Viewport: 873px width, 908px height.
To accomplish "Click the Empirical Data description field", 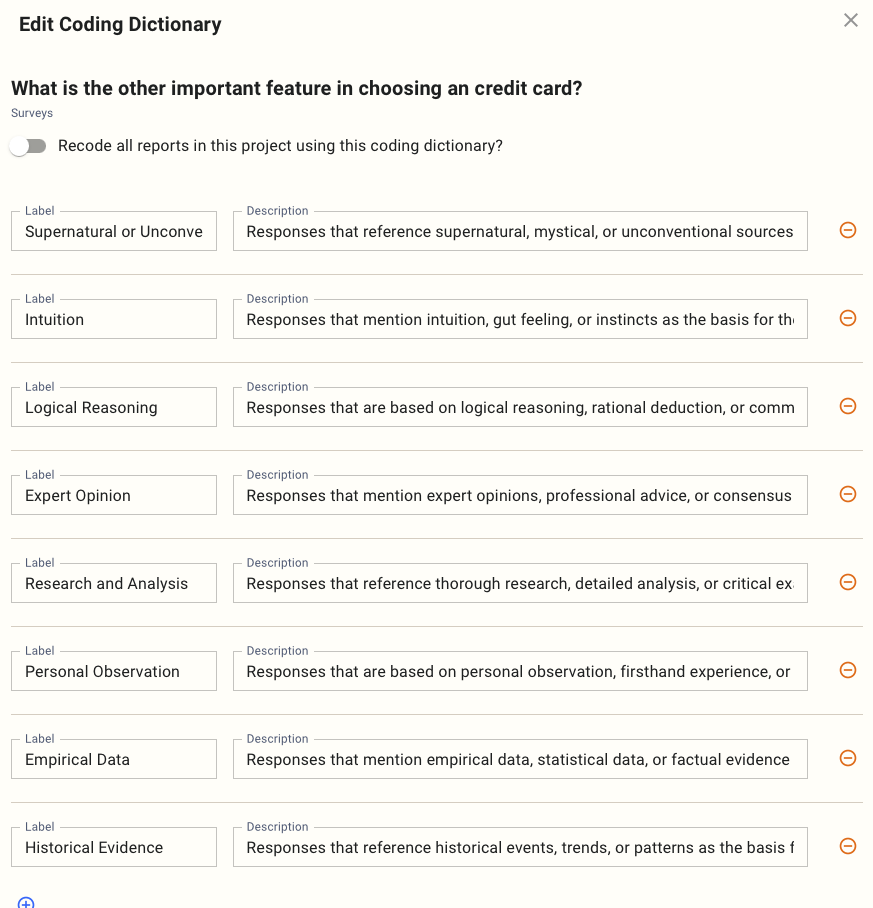I will click(x=520, y=760).
